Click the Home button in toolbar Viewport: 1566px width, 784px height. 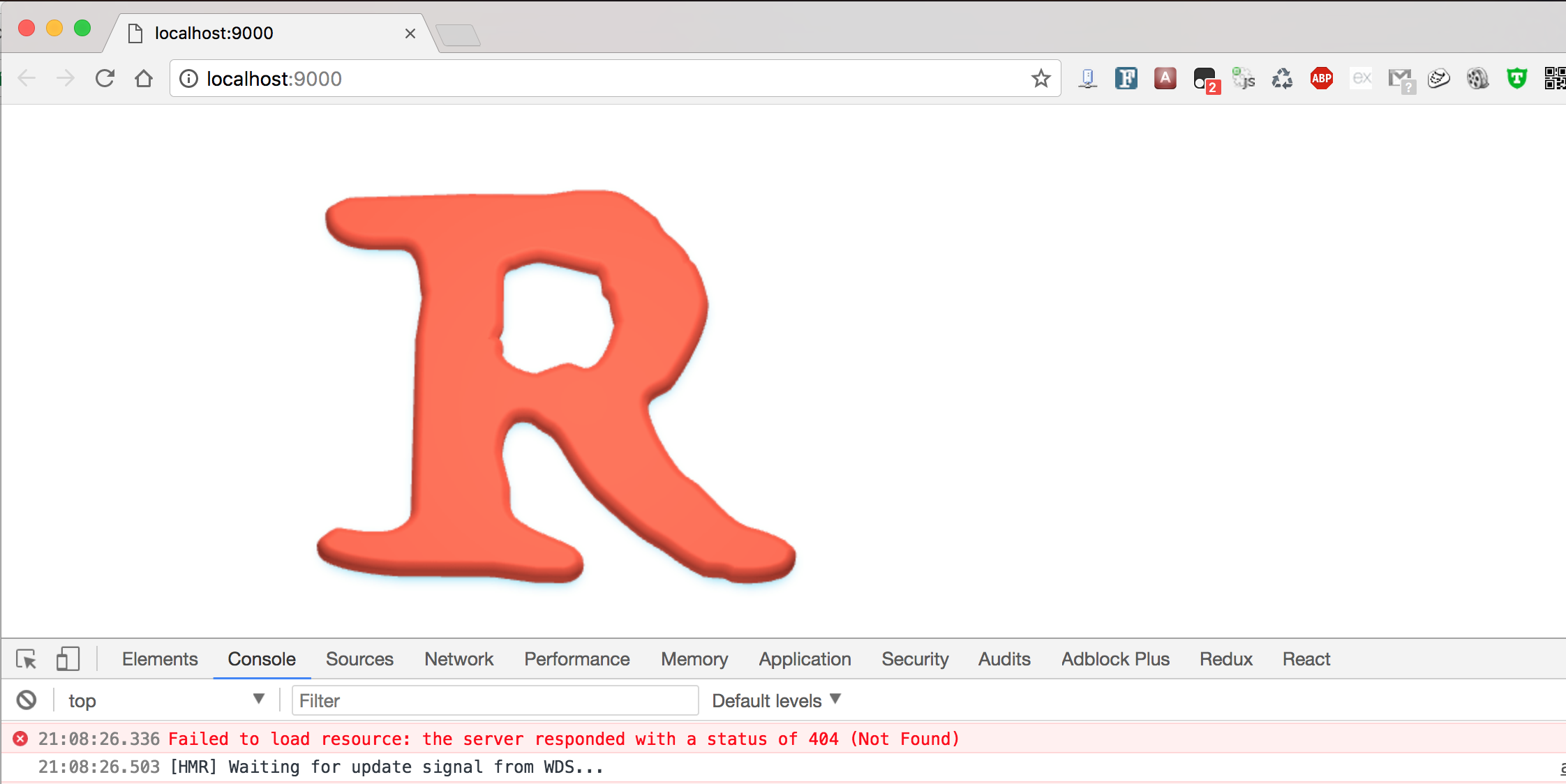pyautogui.click(x=144, y=79)
